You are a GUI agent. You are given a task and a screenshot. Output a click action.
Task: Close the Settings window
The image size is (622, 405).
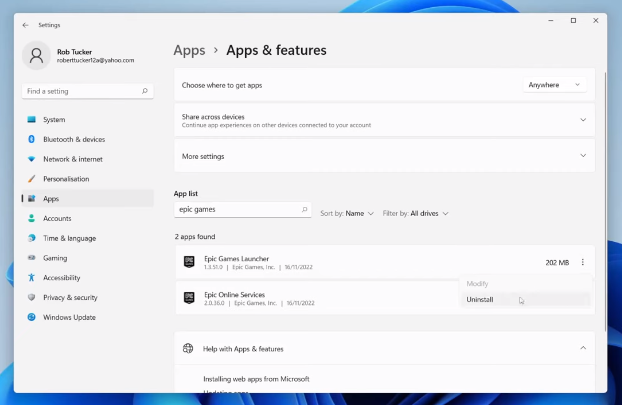[x=595, y=21]
